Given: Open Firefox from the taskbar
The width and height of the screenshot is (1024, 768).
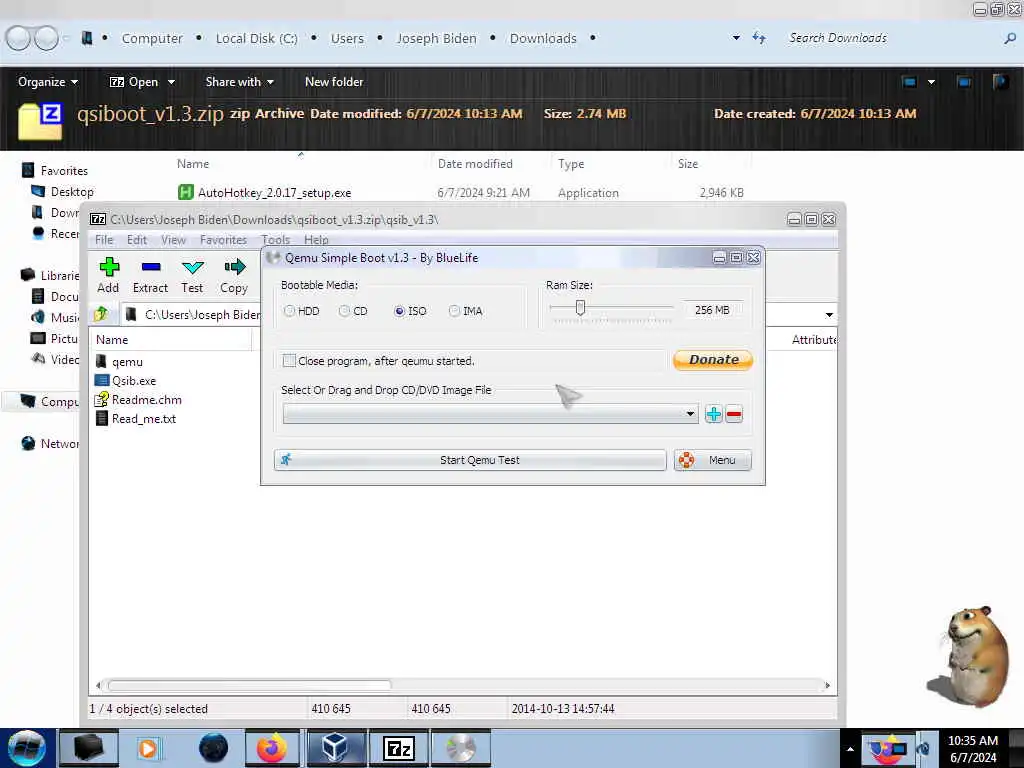Looking at the screenshot, I should [x=271, y=748].
